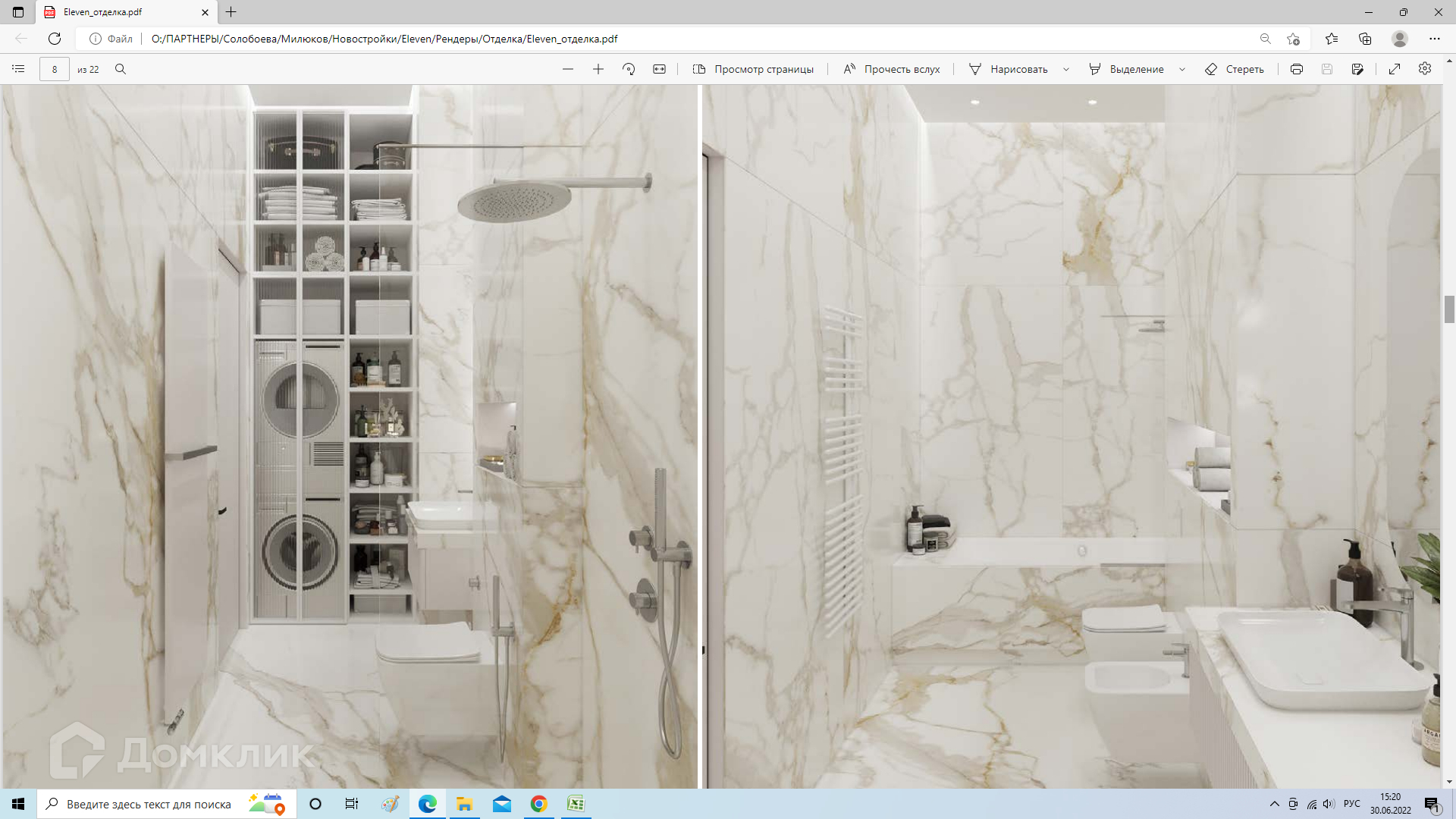1456x819 pixels.
Task: Expand the Выделение options dropdown
Action: click(x=1182, y=69)
